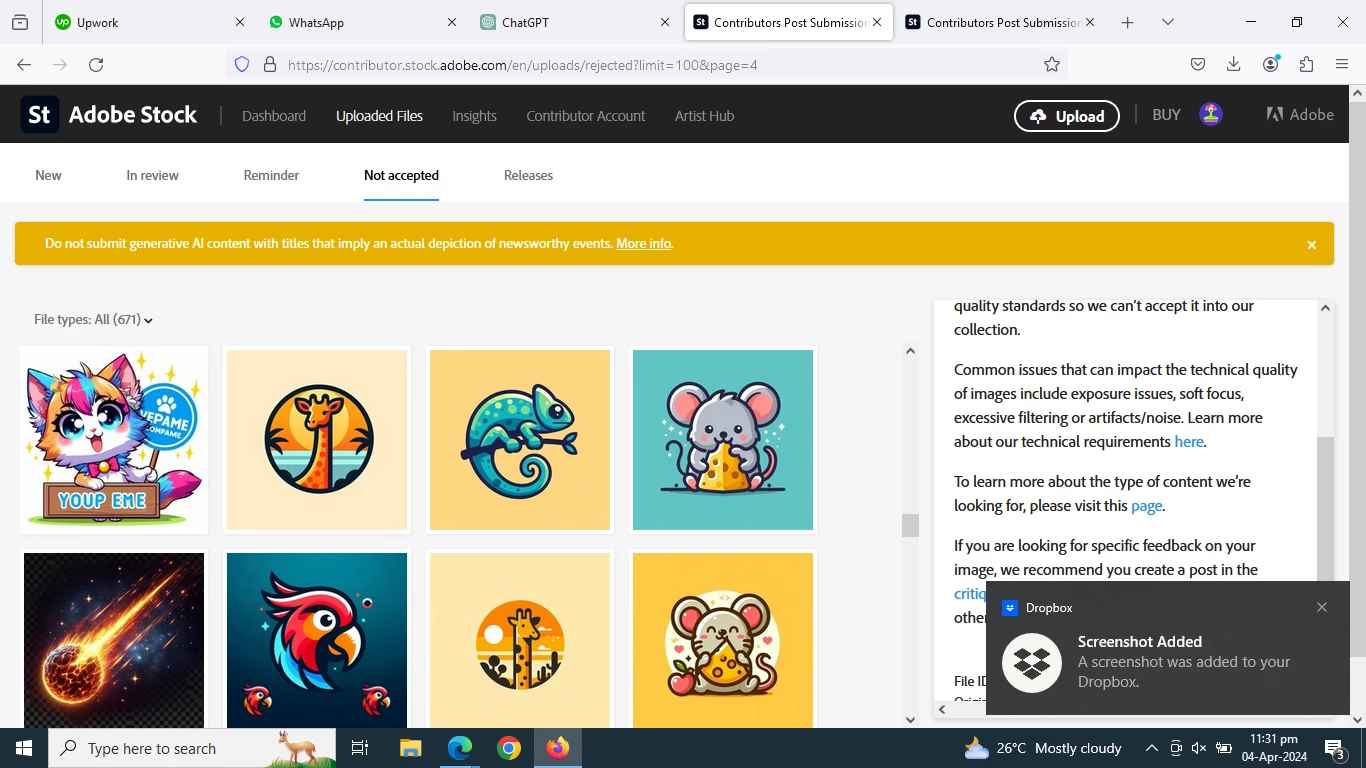This screenshot has width=1366, height=768.
Task: Open Dashboard in the top navigation
Action: (274, 116)
